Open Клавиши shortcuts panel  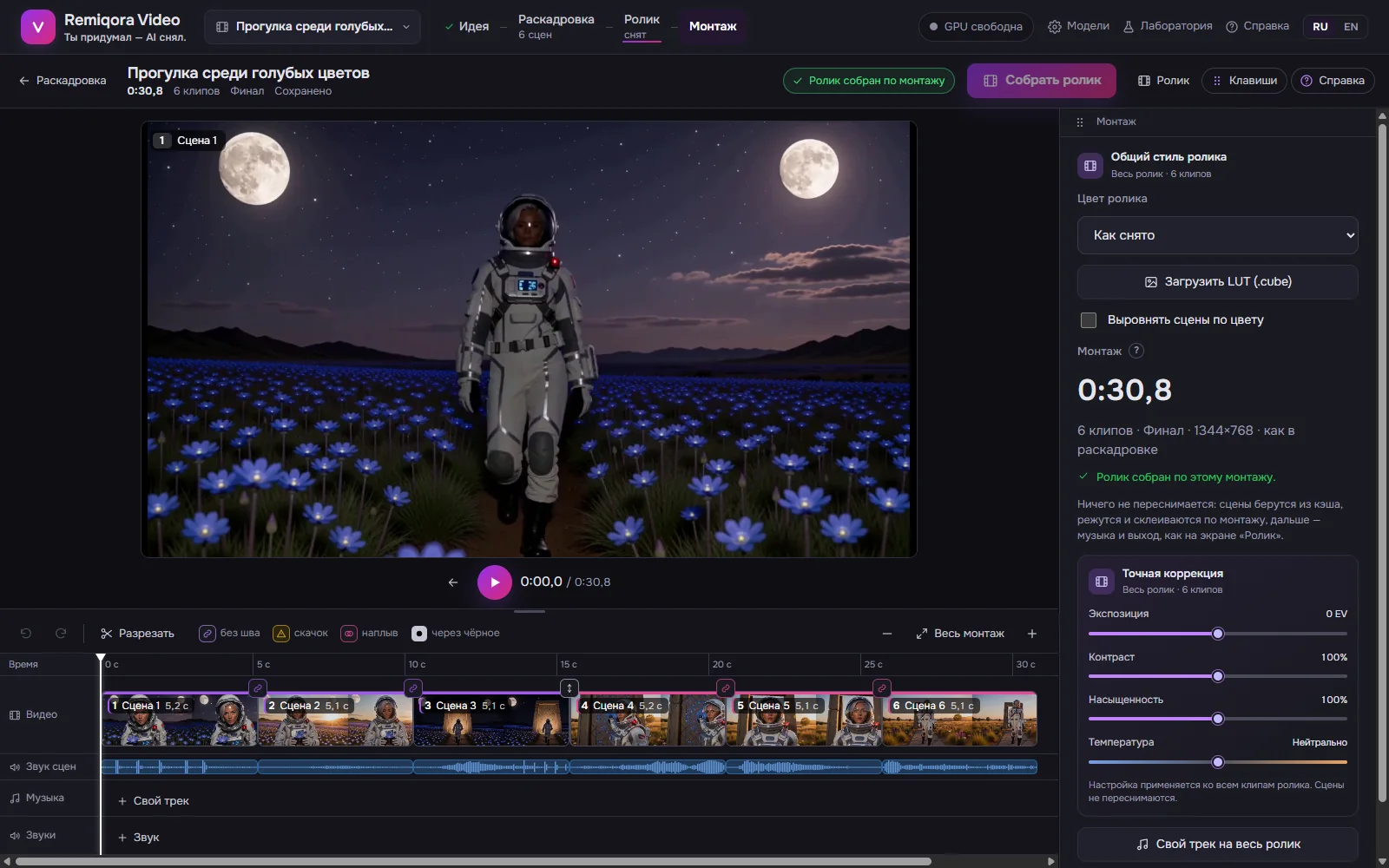[x=1244, y=81]
